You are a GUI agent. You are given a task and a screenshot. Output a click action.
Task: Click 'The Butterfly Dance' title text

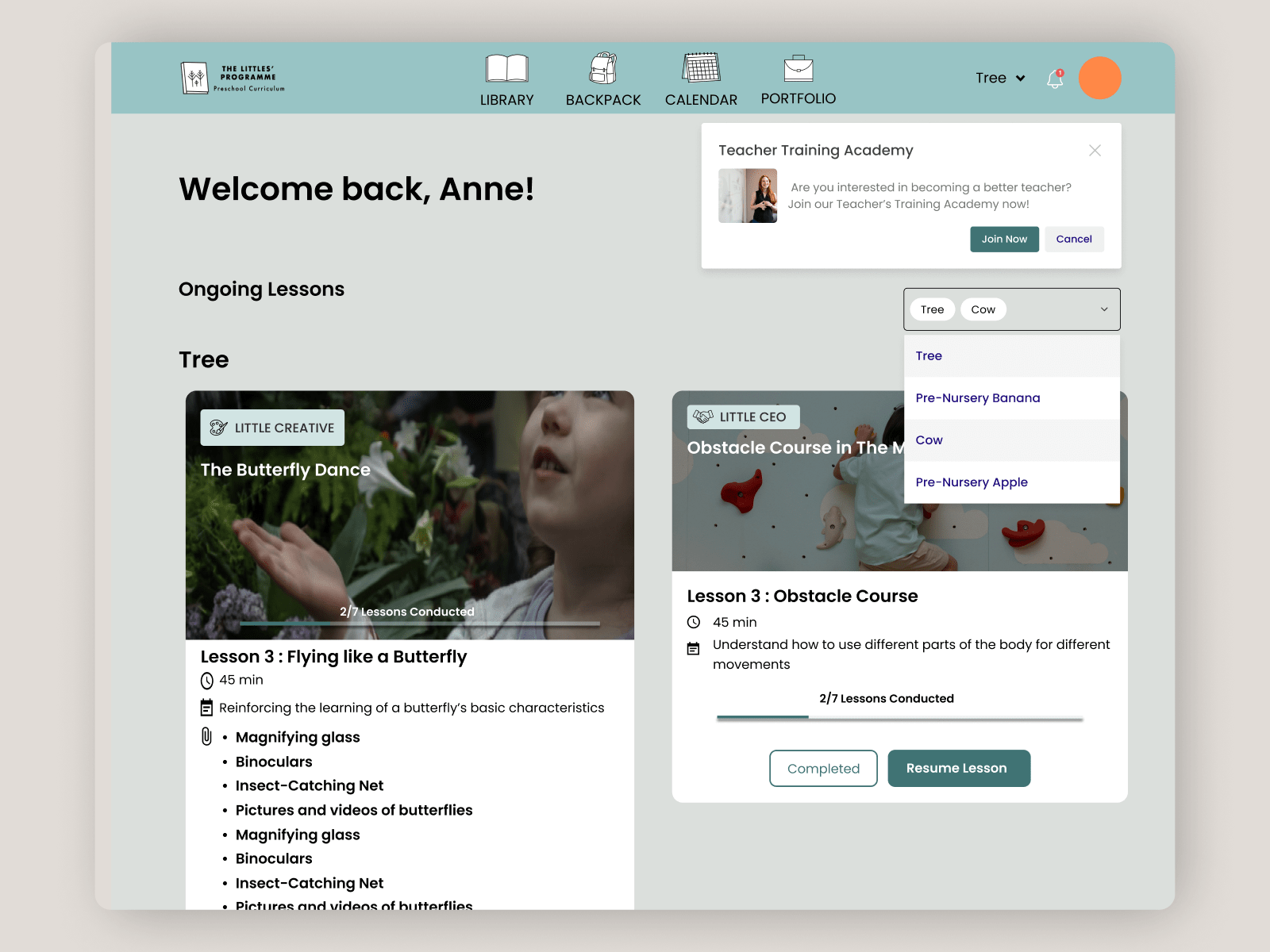click(x=285, y=470)
